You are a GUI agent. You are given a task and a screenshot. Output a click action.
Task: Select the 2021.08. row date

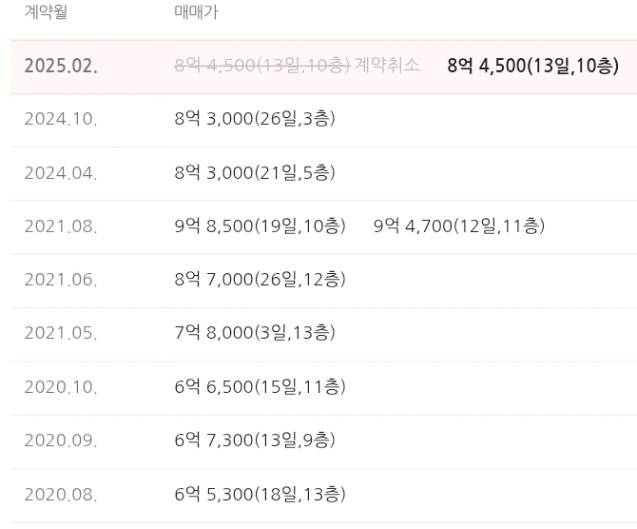[61, 227]
